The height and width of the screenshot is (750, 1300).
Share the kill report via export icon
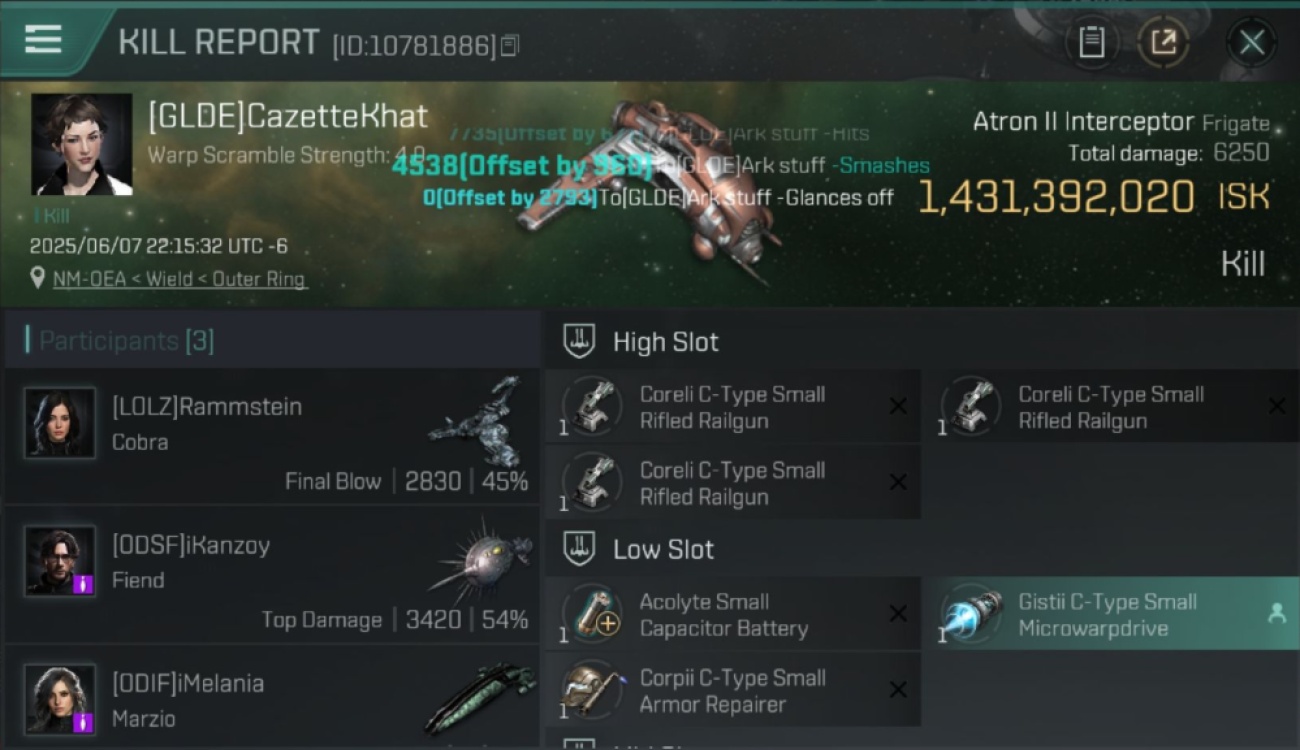1163,42
